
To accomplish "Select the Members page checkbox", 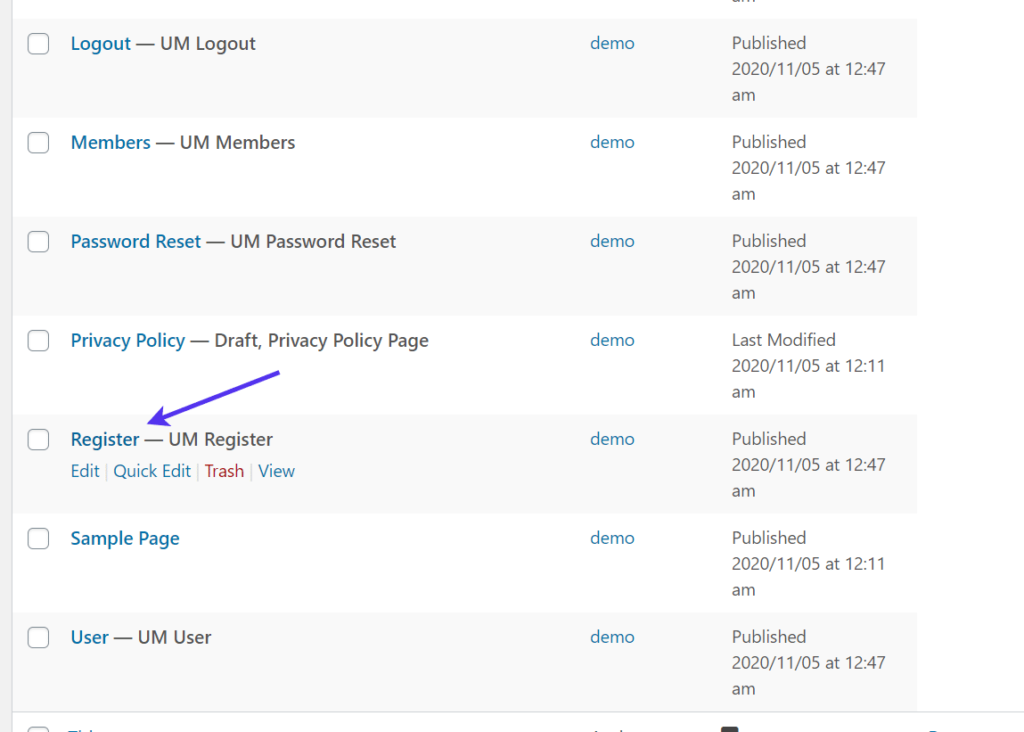I will pos(38,143).
